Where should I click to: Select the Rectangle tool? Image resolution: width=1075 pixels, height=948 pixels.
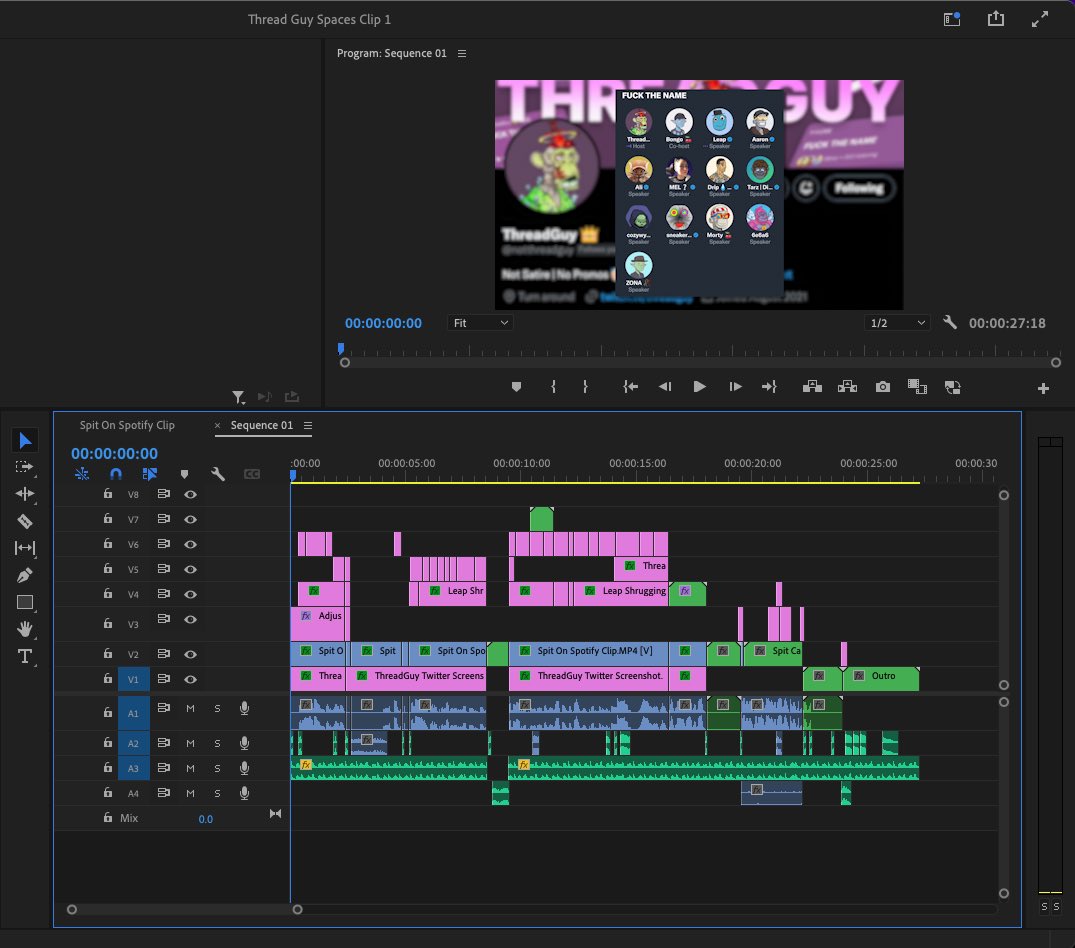[x=25, y=602]
